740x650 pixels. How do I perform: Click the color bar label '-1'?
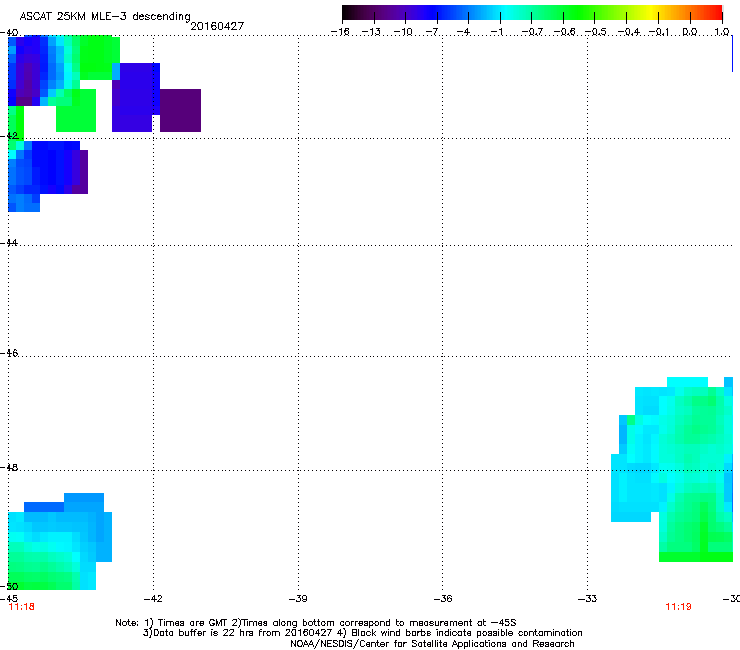(x=497, y=32)
